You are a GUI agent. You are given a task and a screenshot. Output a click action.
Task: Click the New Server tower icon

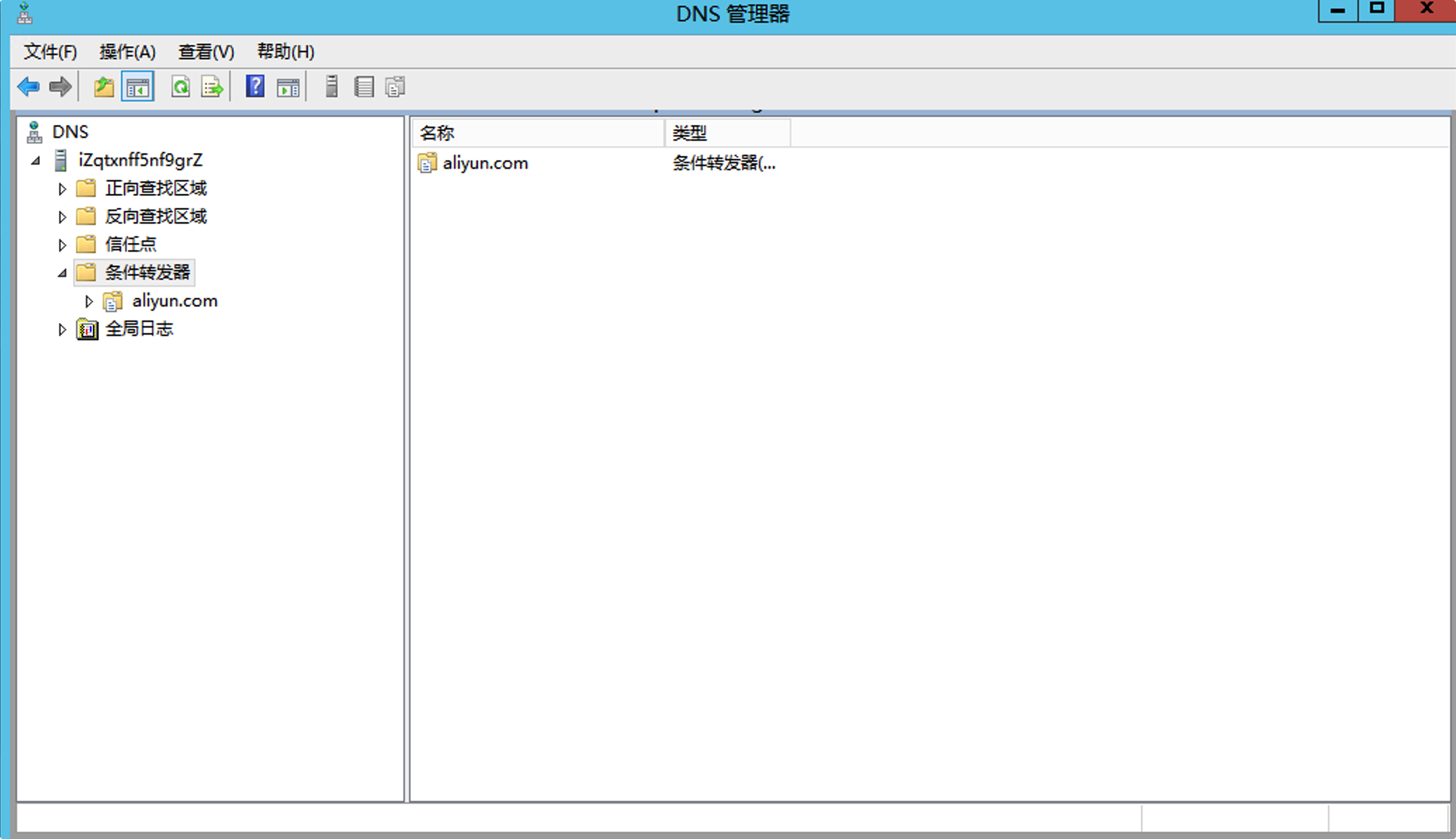pyautogui.click(x=332, y=87)
